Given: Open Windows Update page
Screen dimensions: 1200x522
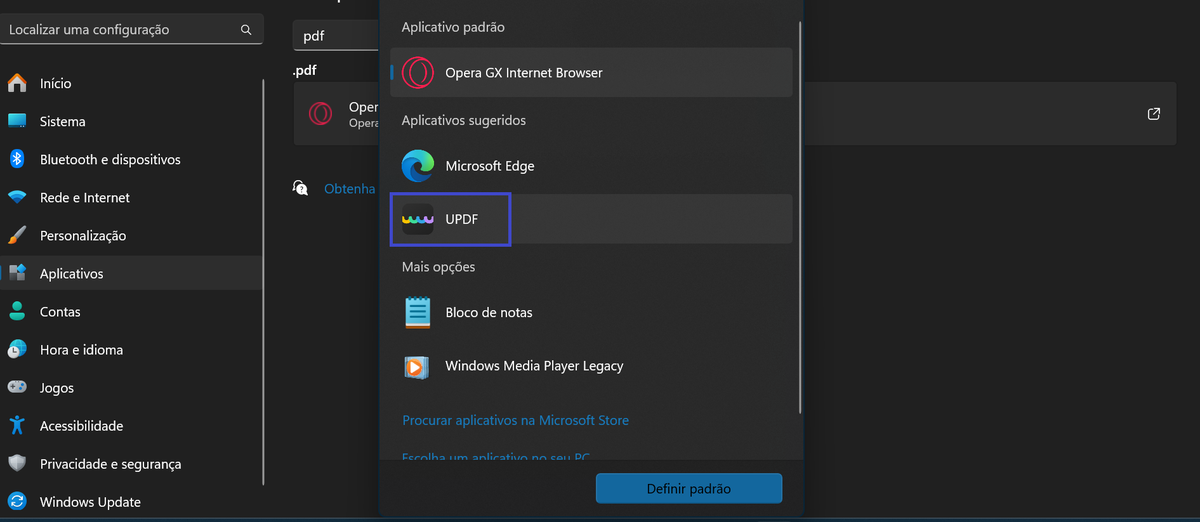Looking at the screenshot, I should tap(132, 501).
